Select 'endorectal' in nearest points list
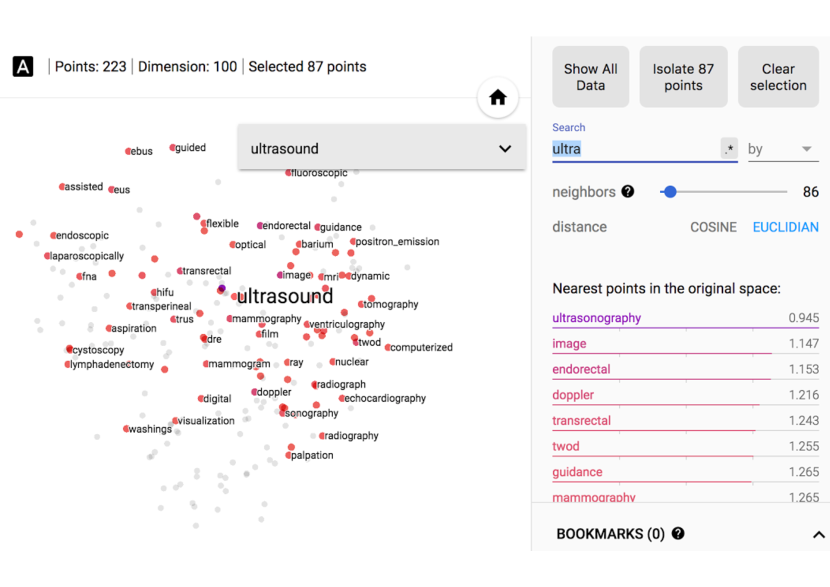Viewport: 830px width, 587px height. [x=581, y=369]
